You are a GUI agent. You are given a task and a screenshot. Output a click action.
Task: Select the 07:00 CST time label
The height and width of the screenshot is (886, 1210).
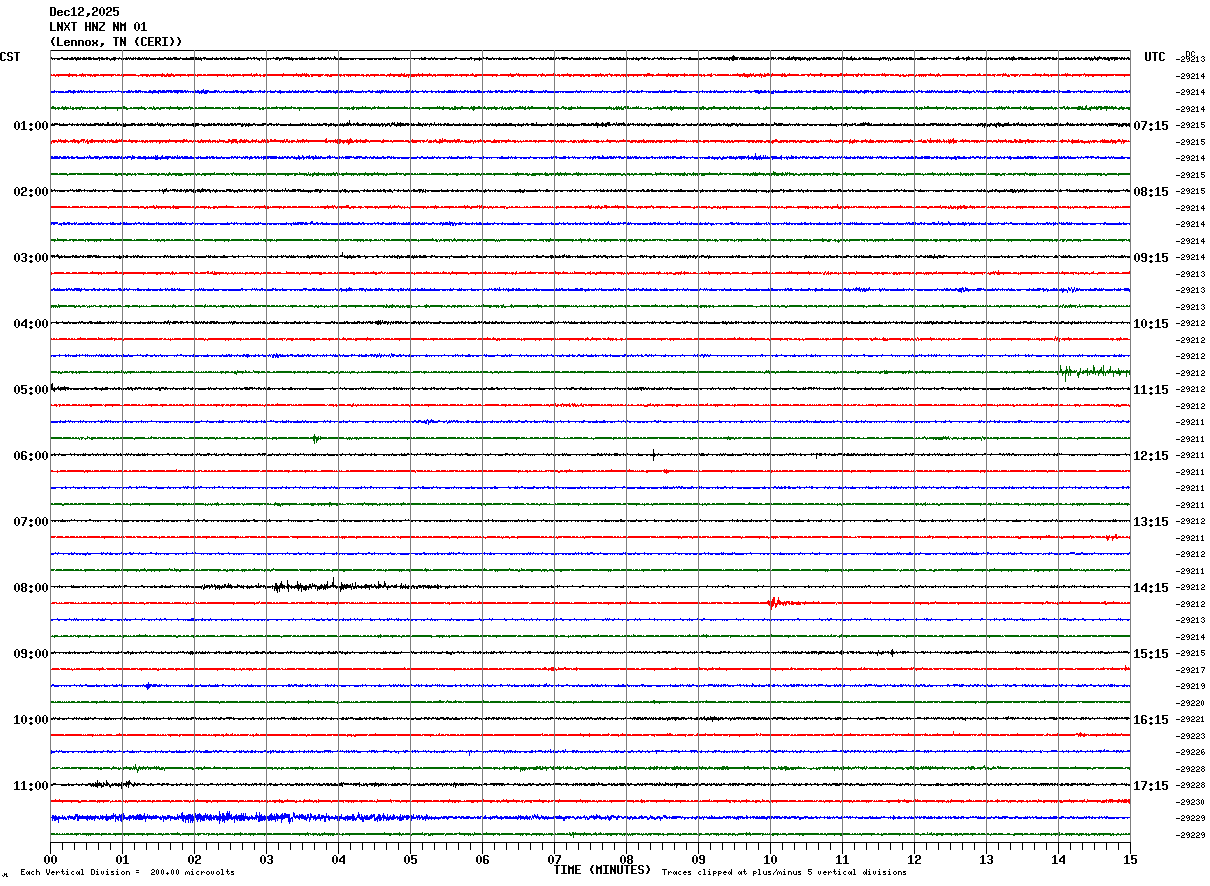[x=31, y=522]
